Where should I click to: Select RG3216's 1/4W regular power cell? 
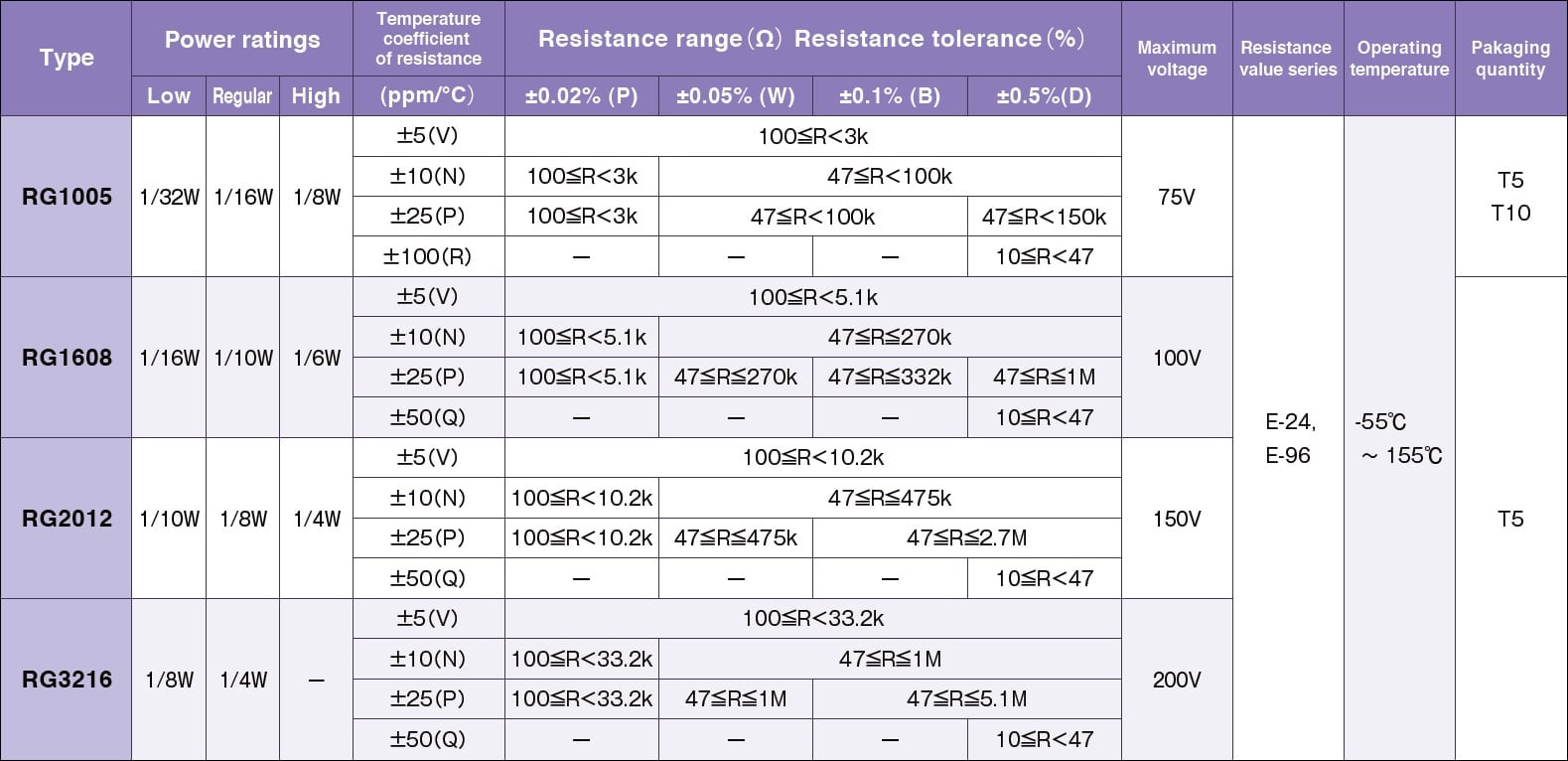[x=242, y=680]
